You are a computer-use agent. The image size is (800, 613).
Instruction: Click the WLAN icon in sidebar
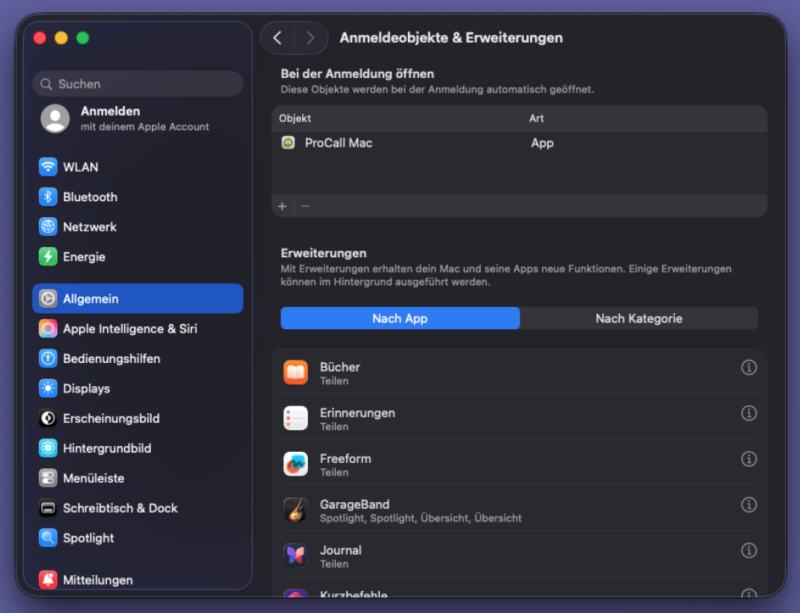[48, 167]
